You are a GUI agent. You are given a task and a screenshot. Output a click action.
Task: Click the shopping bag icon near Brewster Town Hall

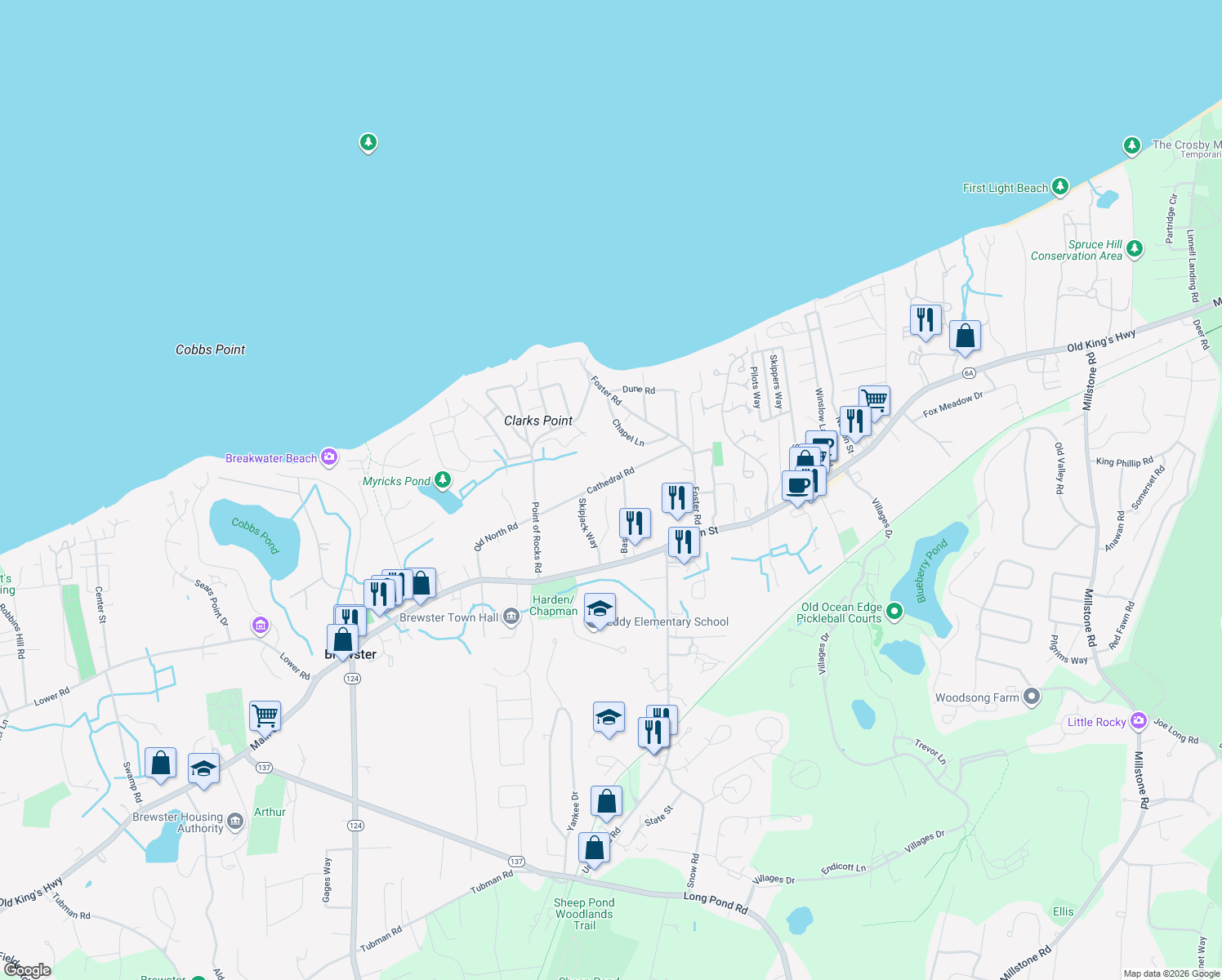click(420, 583)
